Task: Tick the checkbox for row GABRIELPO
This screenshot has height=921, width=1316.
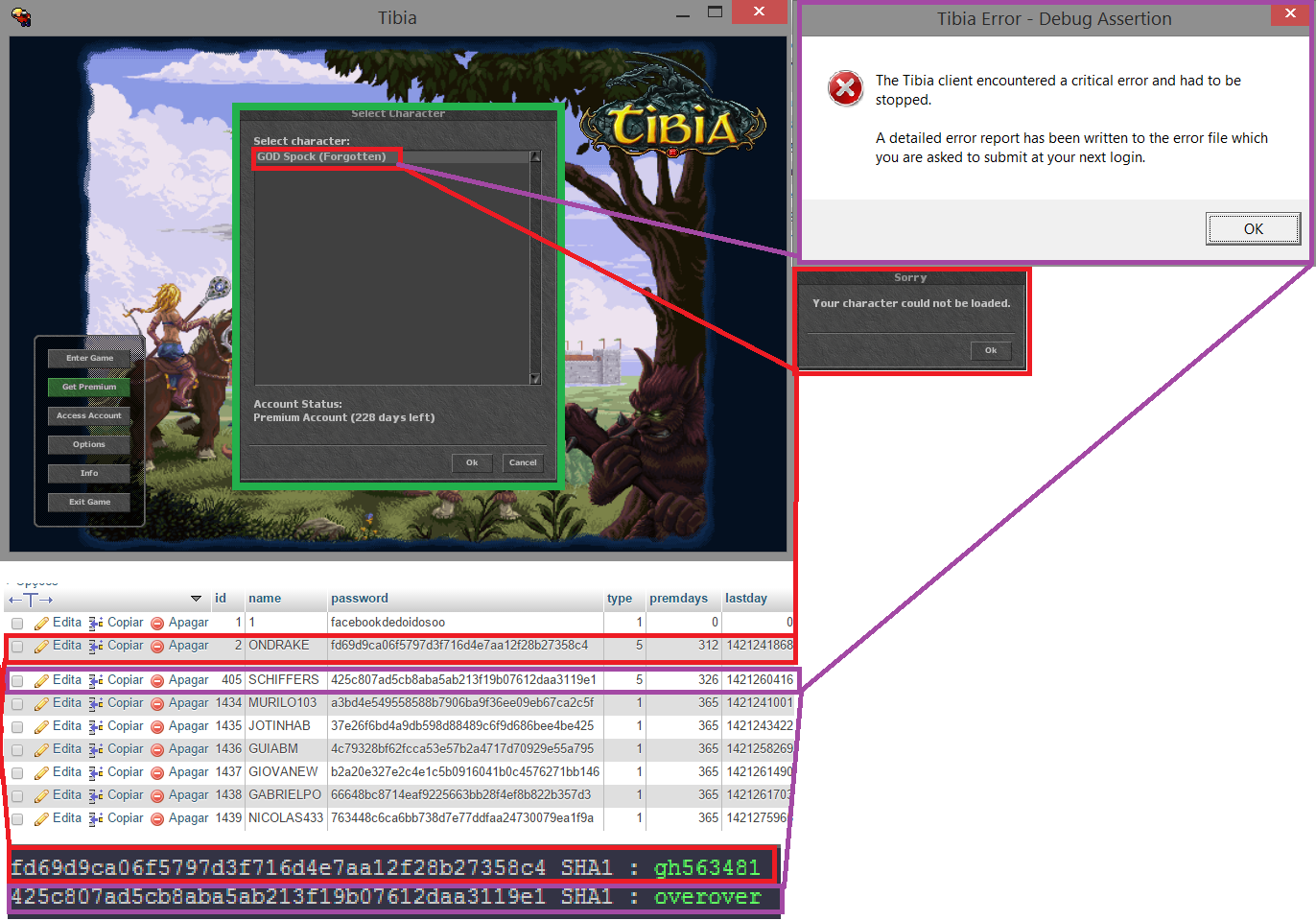Action: click(17, 796)
